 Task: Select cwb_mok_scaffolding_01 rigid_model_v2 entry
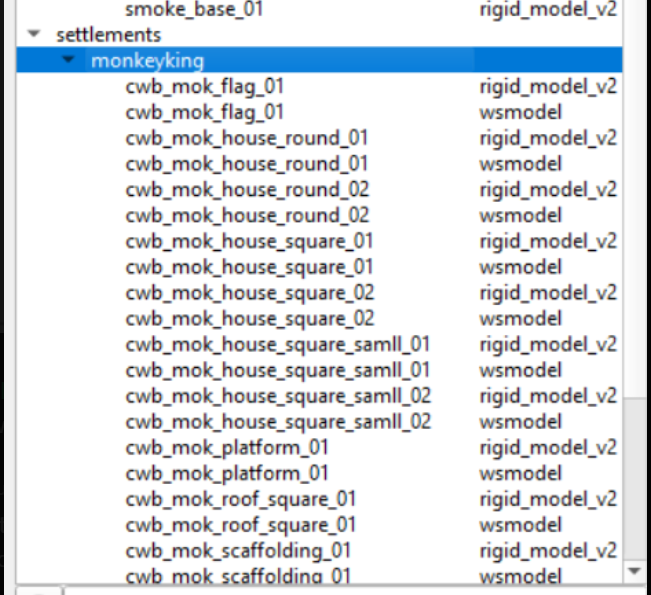(319, 550)
